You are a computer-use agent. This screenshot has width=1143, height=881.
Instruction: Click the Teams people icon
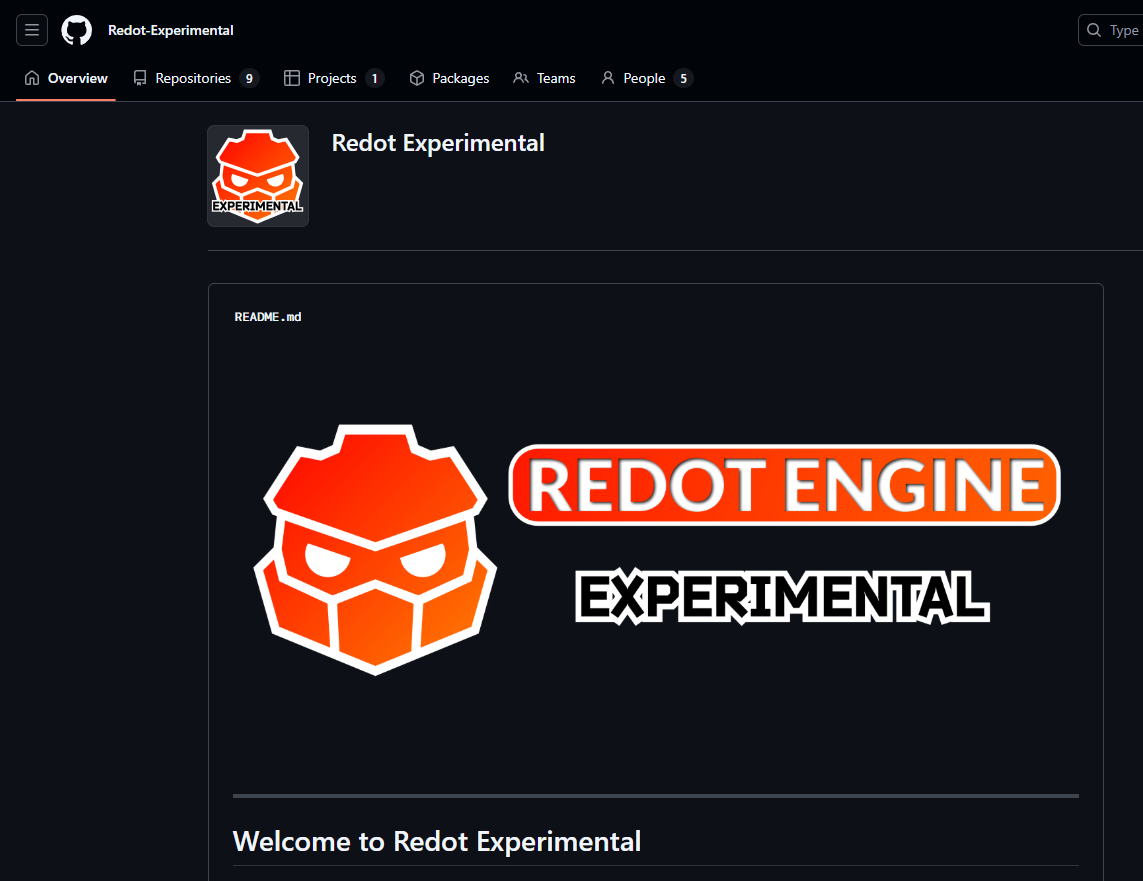click(520, 77)
